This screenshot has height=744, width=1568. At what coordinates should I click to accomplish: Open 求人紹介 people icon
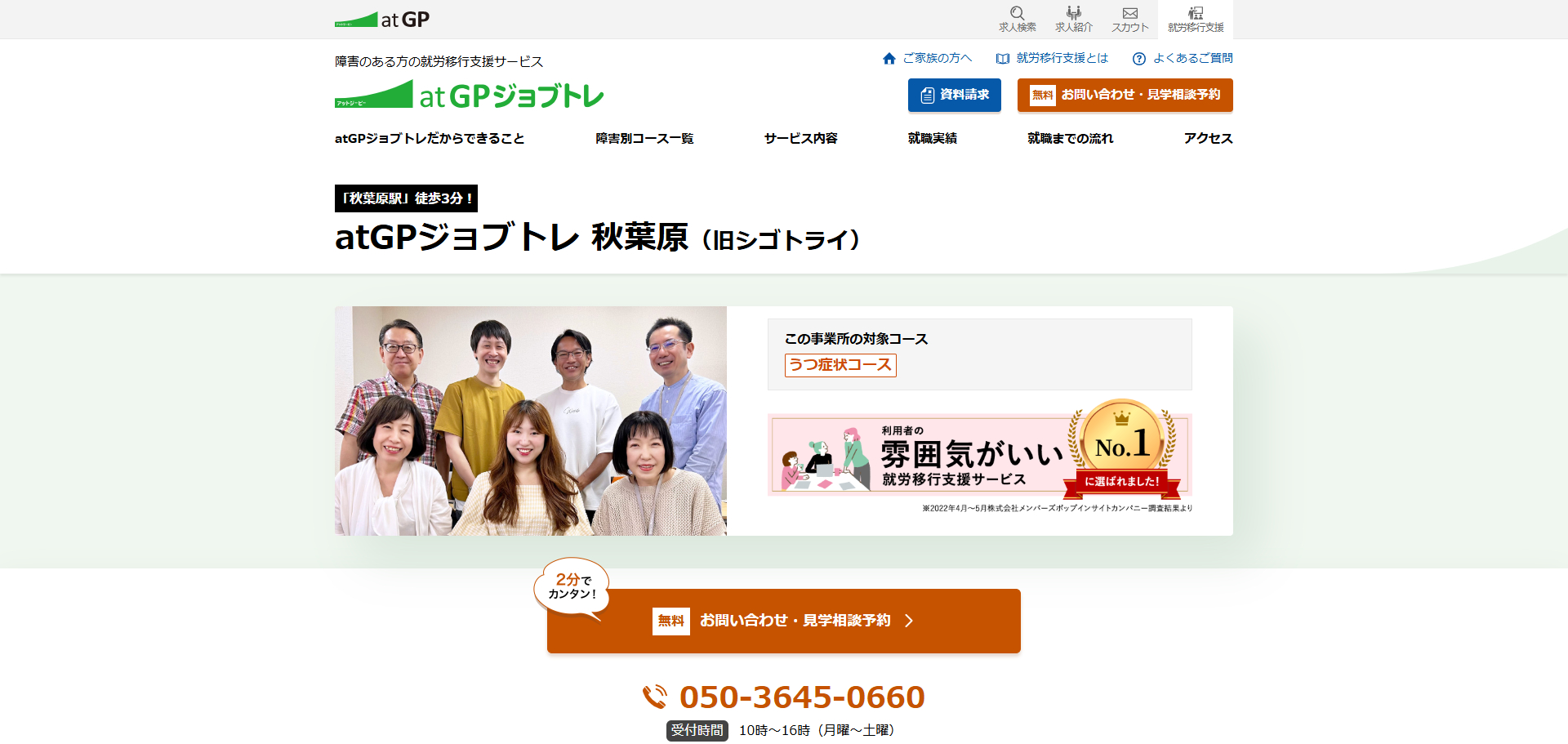(1074, 13)
